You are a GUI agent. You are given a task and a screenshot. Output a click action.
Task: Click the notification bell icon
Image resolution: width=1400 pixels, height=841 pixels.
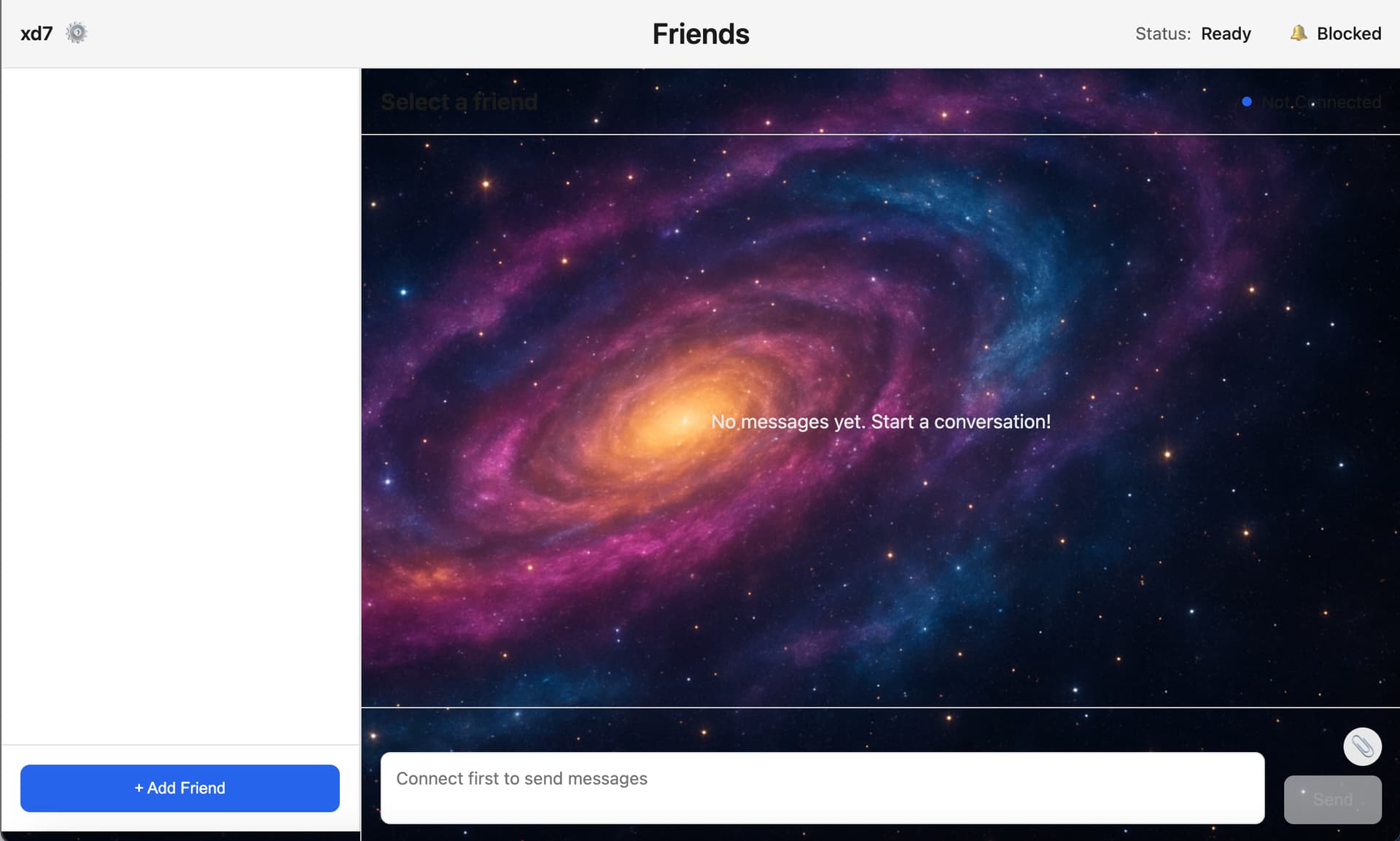(1299, 33)
